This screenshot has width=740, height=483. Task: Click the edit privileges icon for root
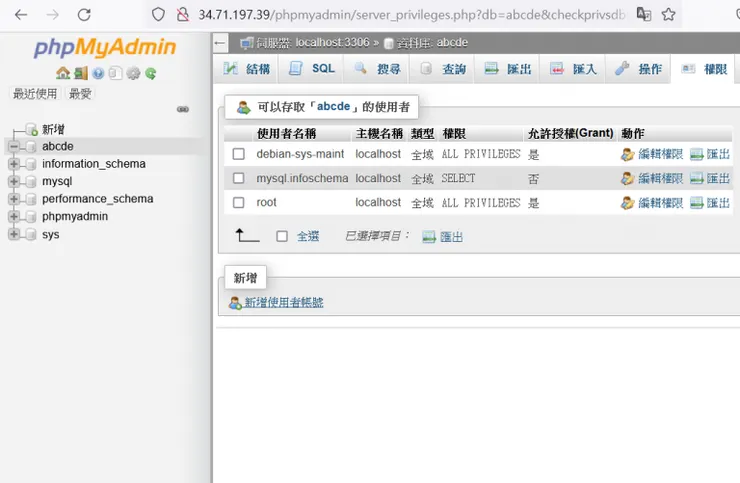[x=627, y=203]
